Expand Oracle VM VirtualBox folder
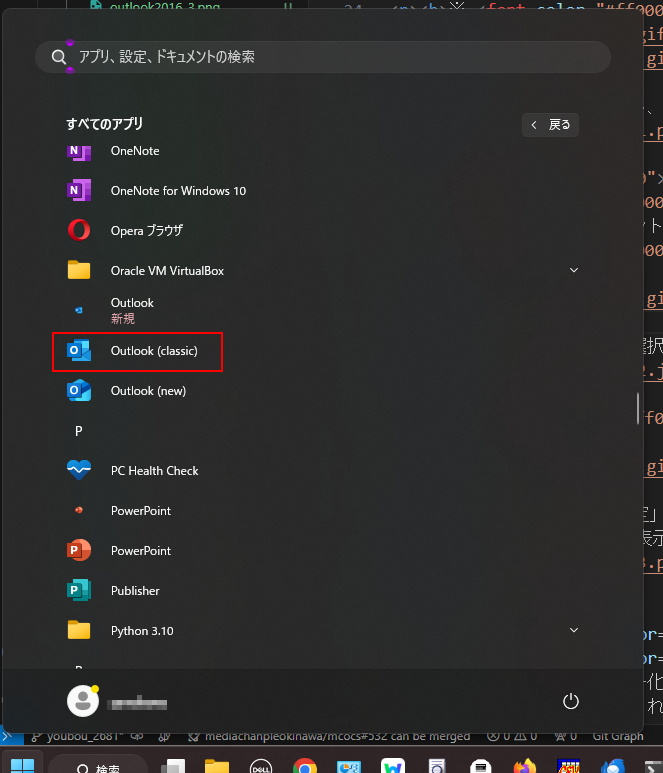Viewport: 663px width, 773px height. pos(574,270)
